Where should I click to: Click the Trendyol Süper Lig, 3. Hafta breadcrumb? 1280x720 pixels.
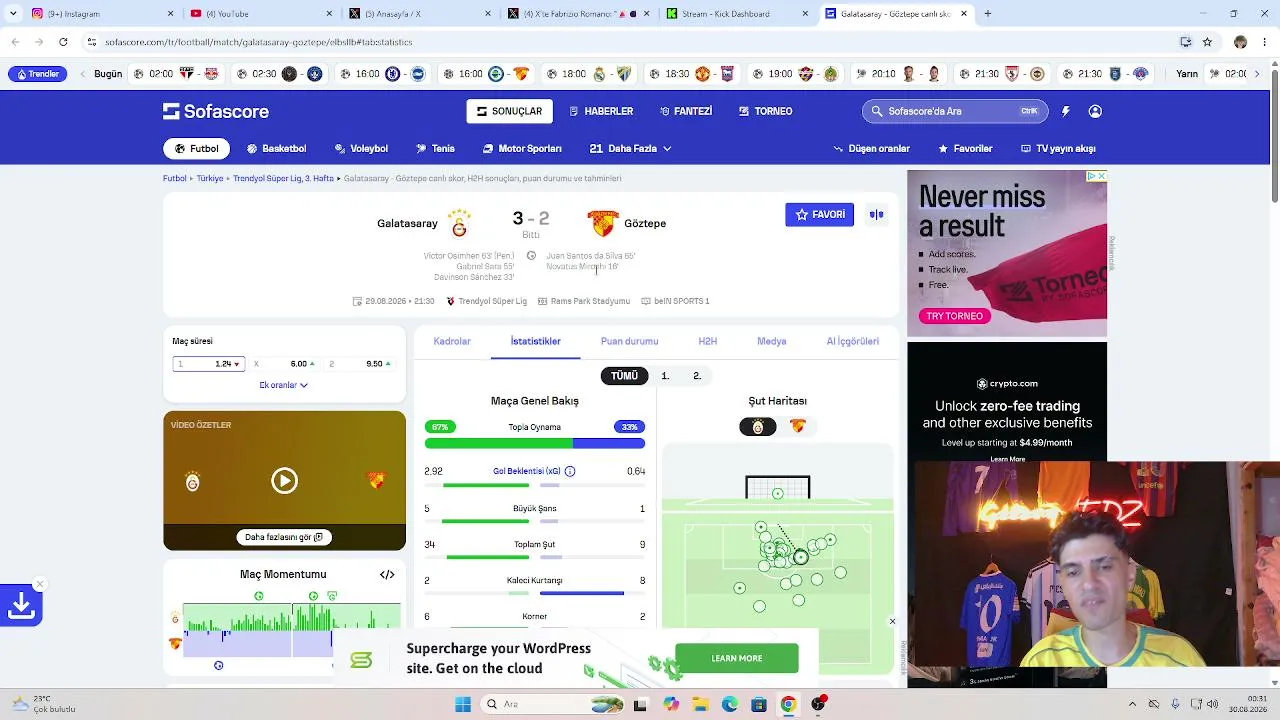pyautogui.click(x=284, y=178)
